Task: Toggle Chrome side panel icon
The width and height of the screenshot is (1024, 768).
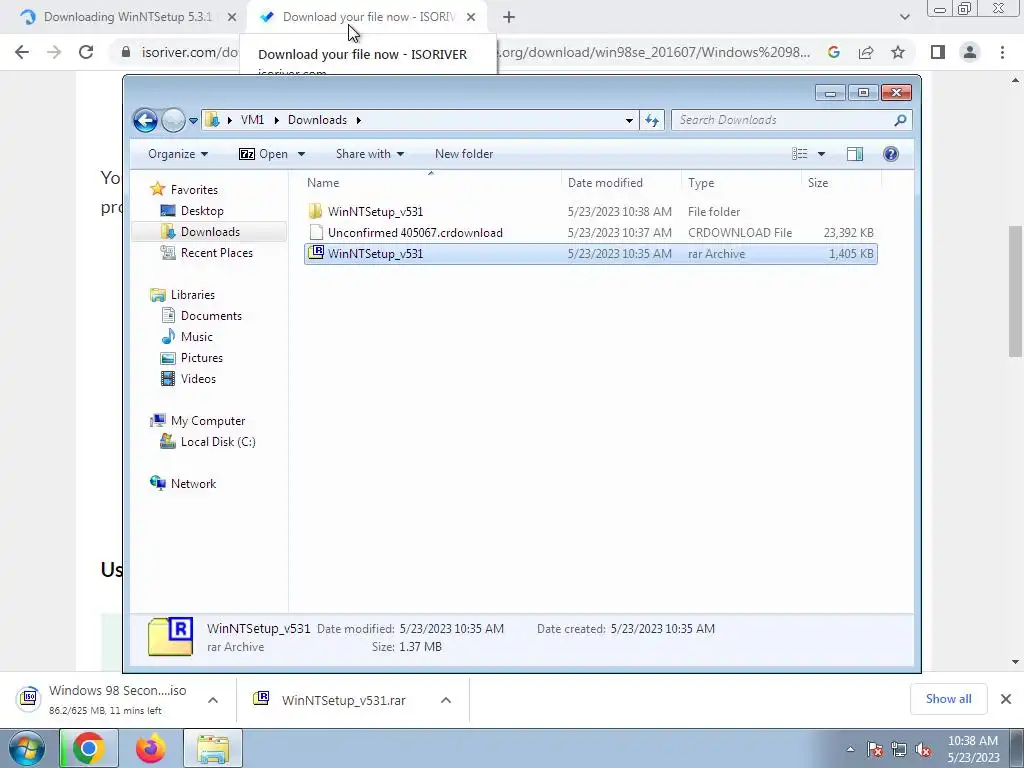Action: [x=938, y=52]
